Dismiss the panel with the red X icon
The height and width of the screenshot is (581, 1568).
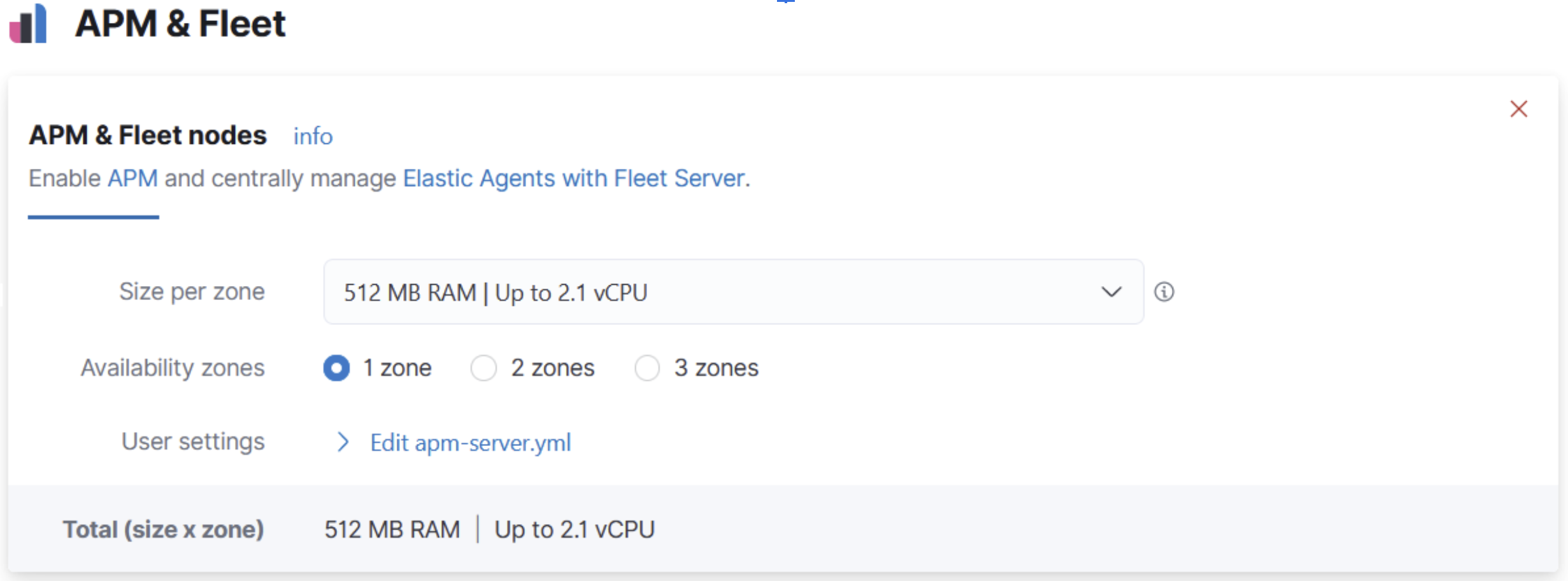point(1520,109)
